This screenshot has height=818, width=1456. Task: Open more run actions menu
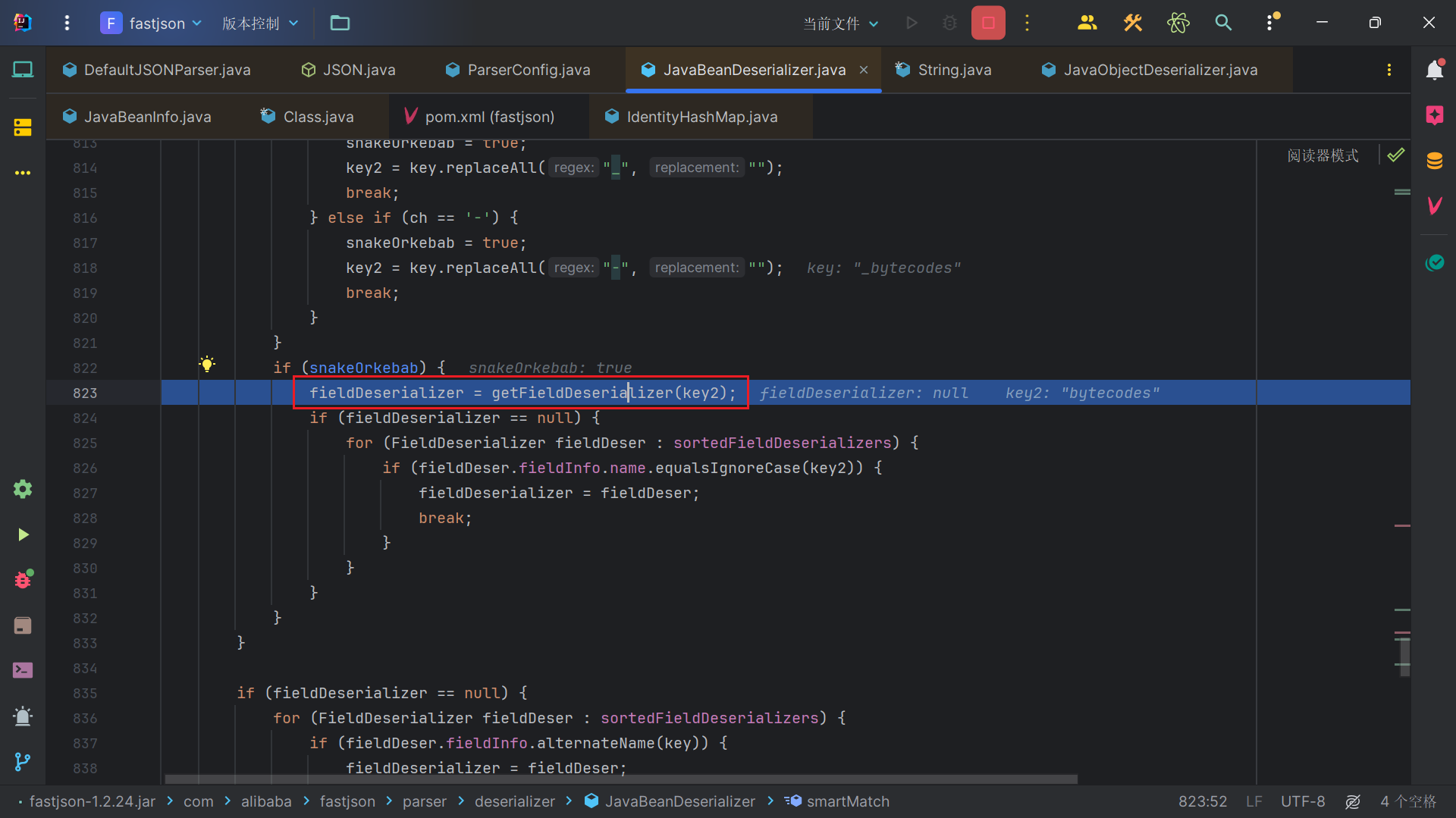[x=1028, y=23]
